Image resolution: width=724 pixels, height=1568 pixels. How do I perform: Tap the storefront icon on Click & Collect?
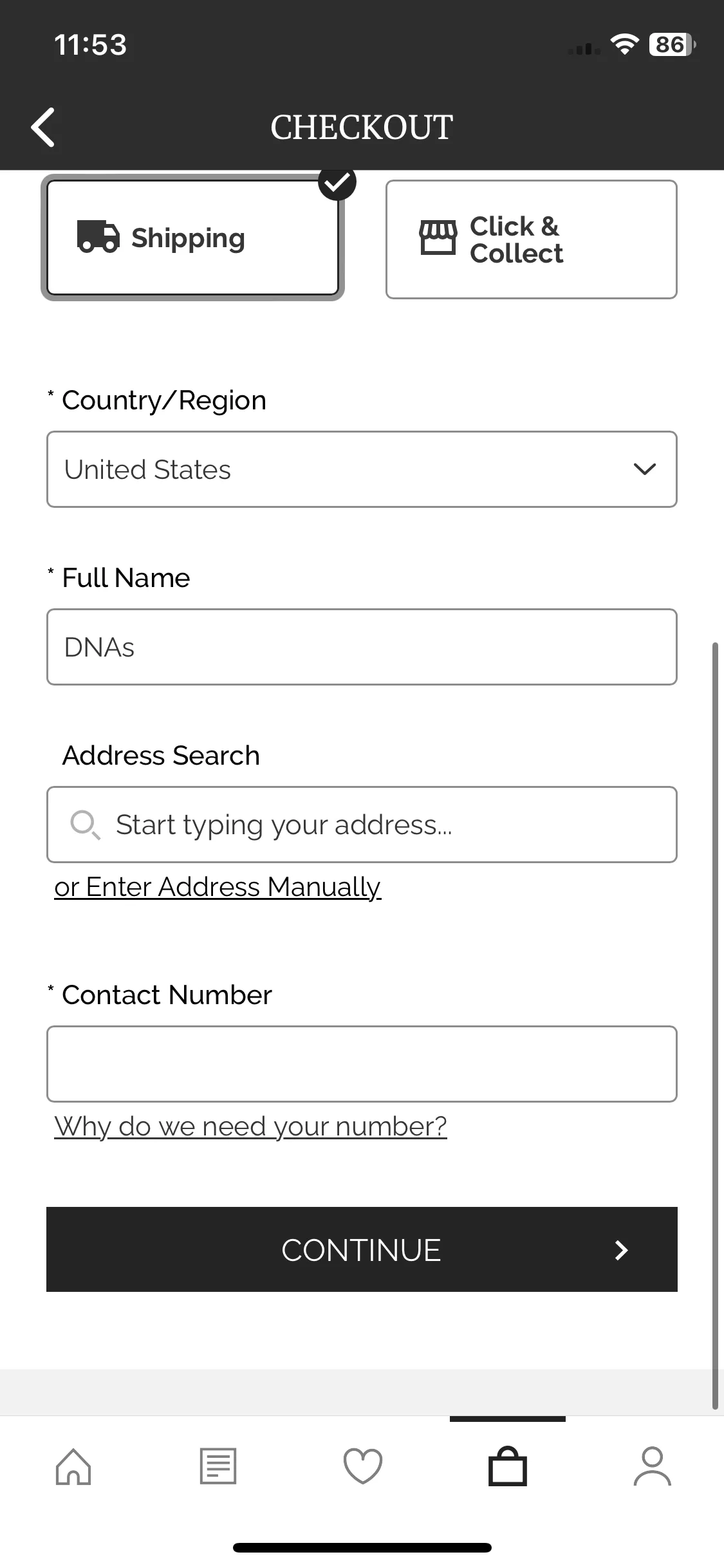point(438,238)
